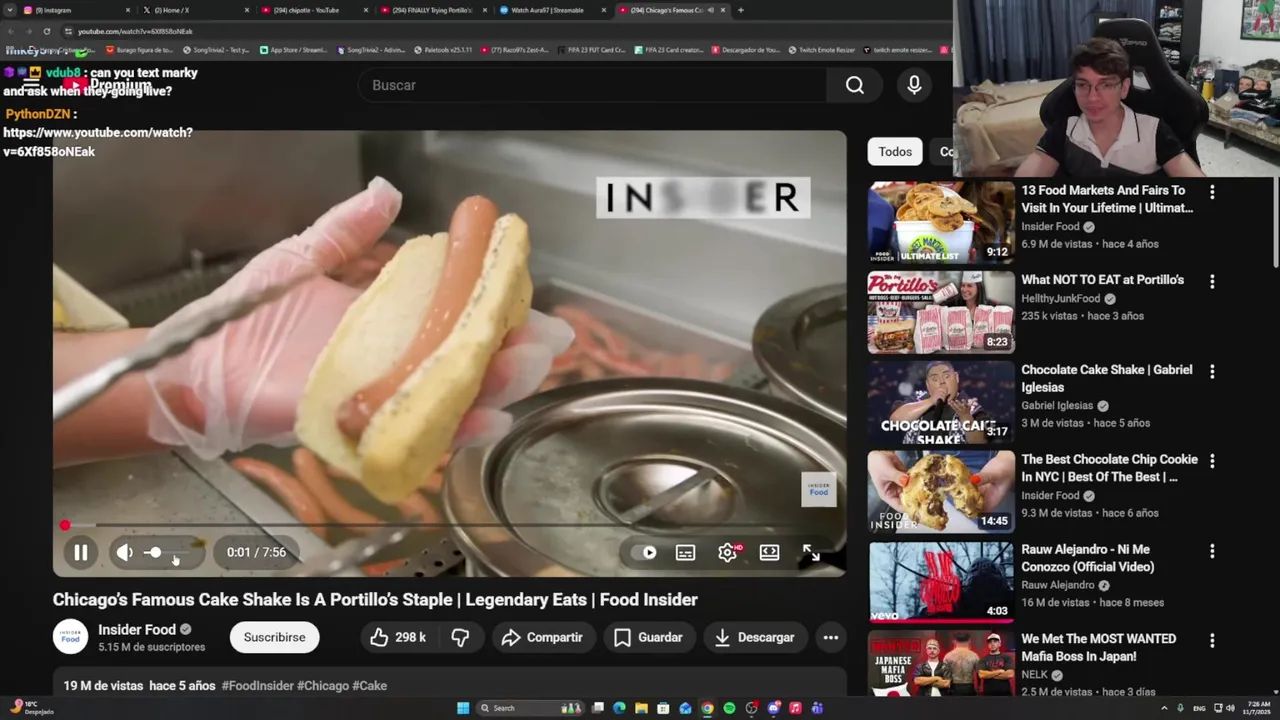Open File Explorer from taskbar

pyautogui.click(x=641, y=708)
